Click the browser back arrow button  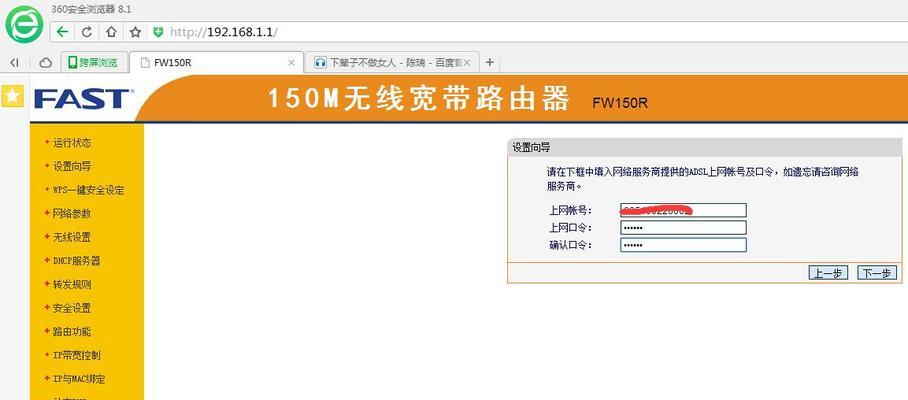click(x=63, y=32)
